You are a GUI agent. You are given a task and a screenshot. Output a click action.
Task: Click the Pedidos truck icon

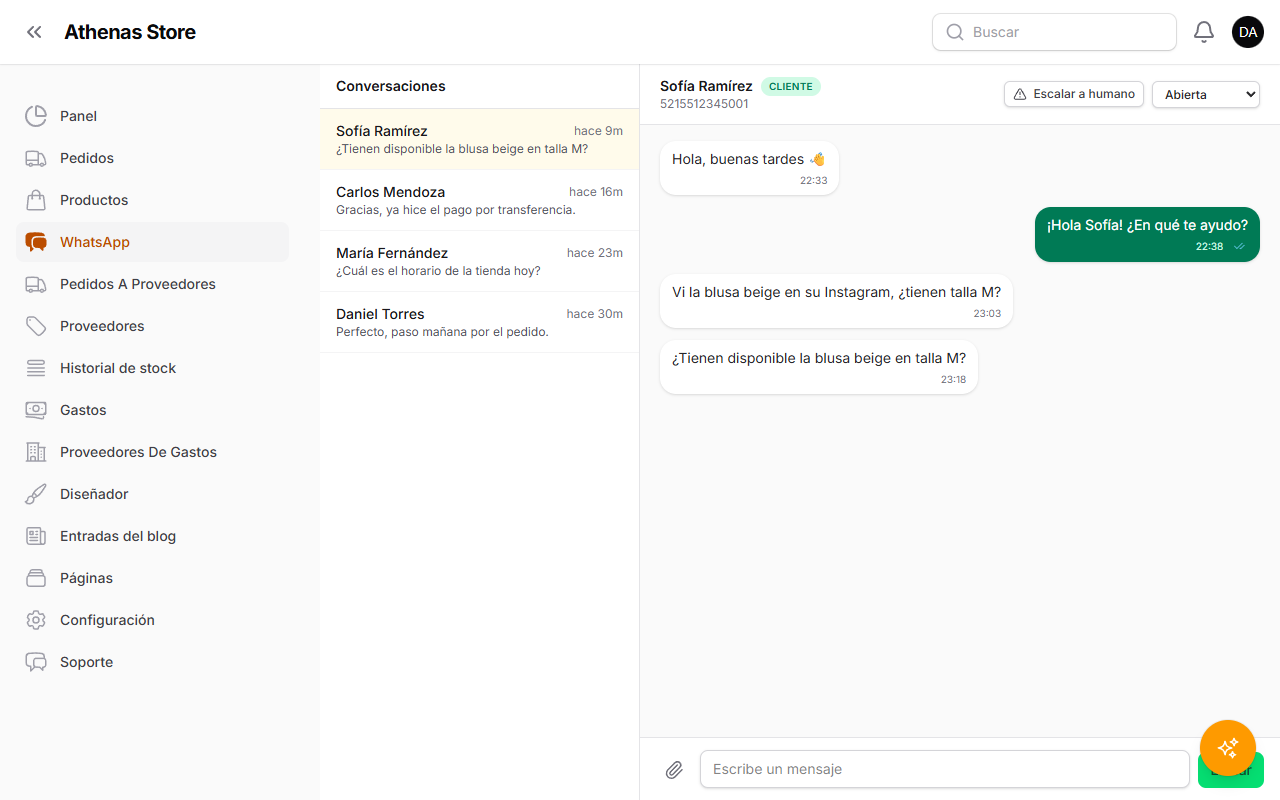coord(36,158)
